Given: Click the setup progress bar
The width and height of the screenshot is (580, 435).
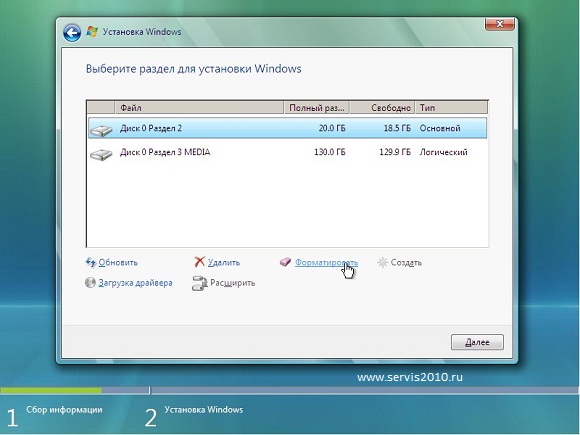Looking at the screenshot, I should click(x=289, y=390).
